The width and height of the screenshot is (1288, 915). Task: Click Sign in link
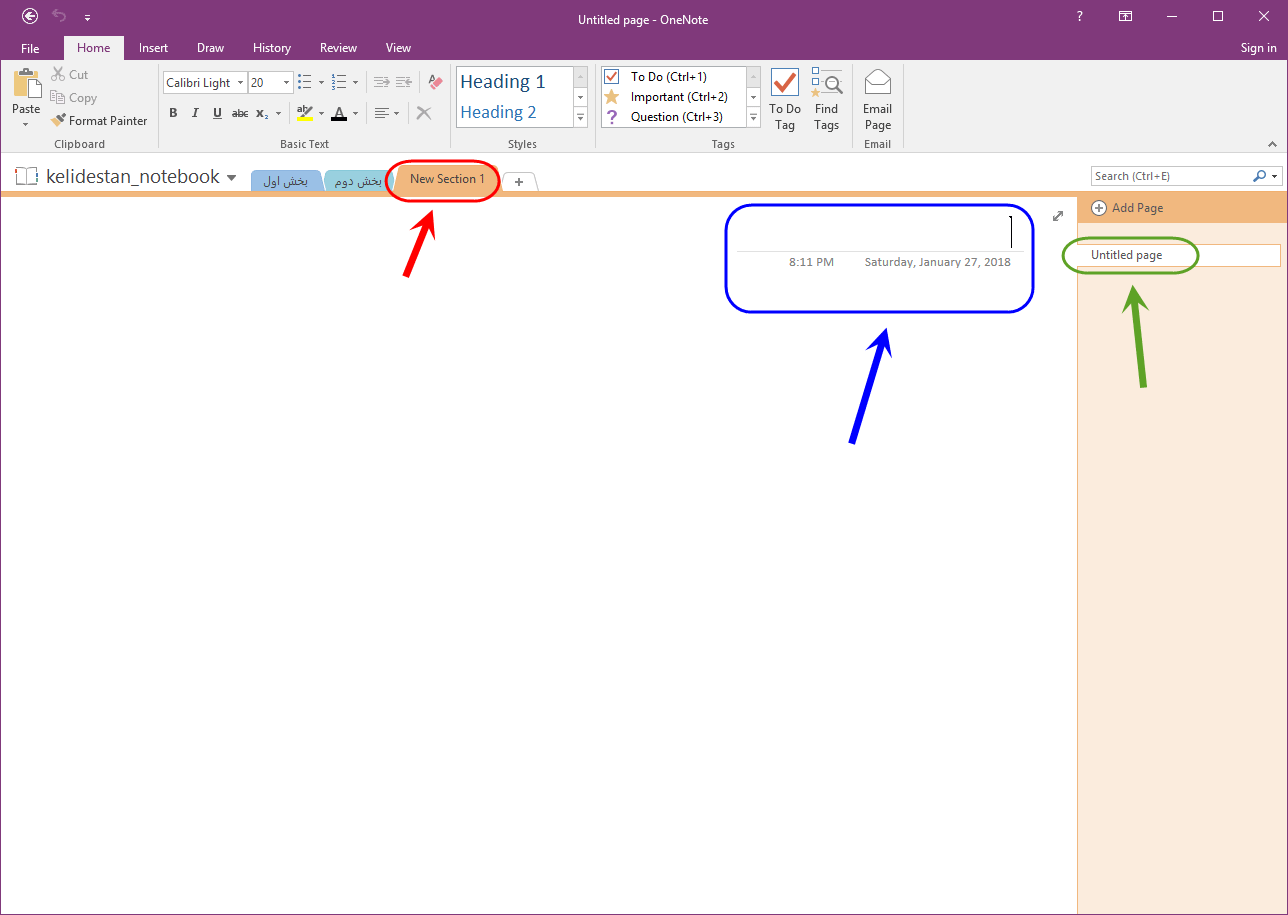pyautogui.click(x=1258, y=48)
